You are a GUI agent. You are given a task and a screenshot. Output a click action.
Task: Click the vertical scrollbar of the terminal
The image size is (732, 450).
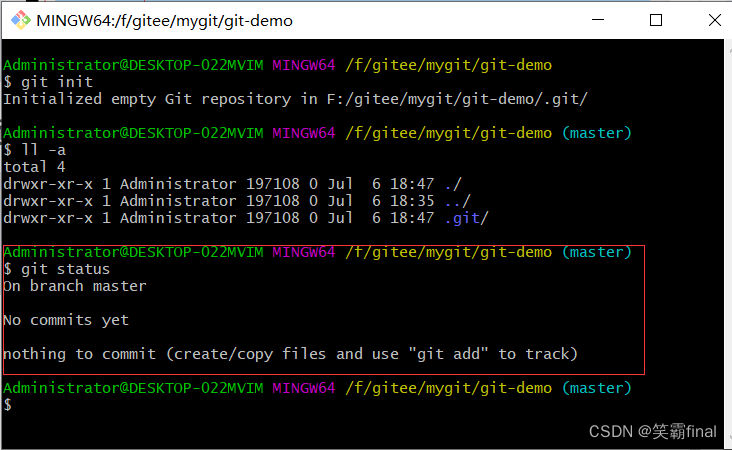tap(728, 243)
